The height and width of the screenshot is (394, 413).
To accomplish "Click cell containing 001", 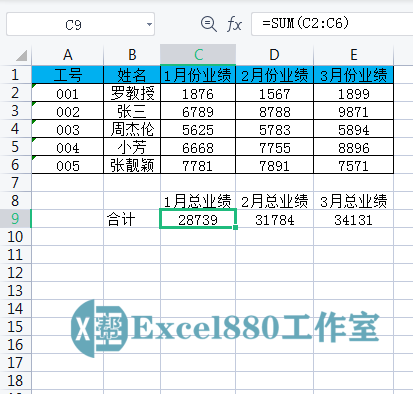I will [68, 93].
